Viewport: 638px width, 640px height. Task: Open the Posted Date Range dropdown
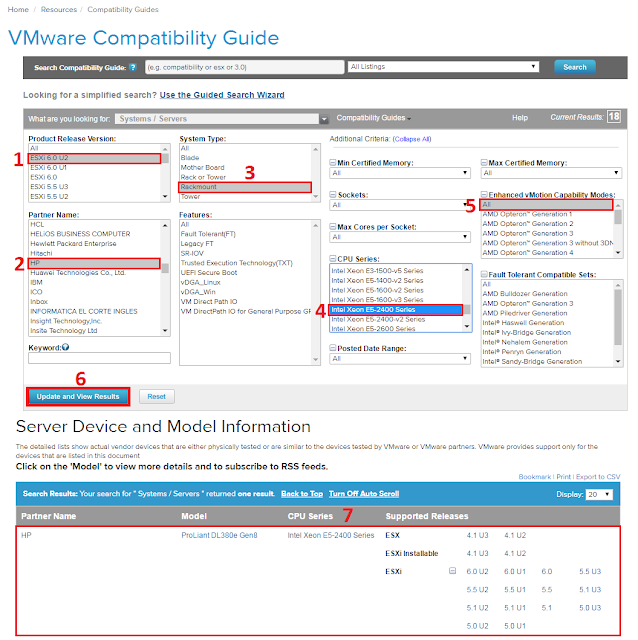[x=400, y=359]
